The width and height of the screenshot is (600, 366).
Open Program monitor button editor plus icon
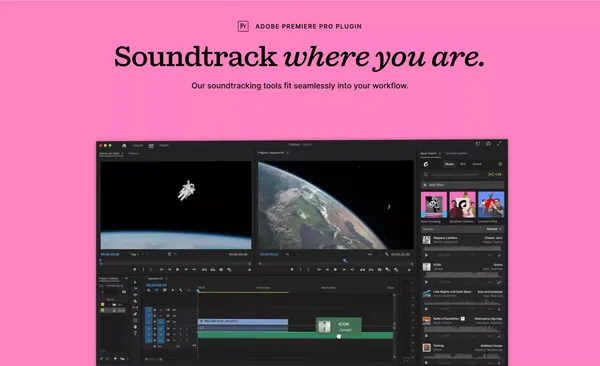tap(409, 270)
